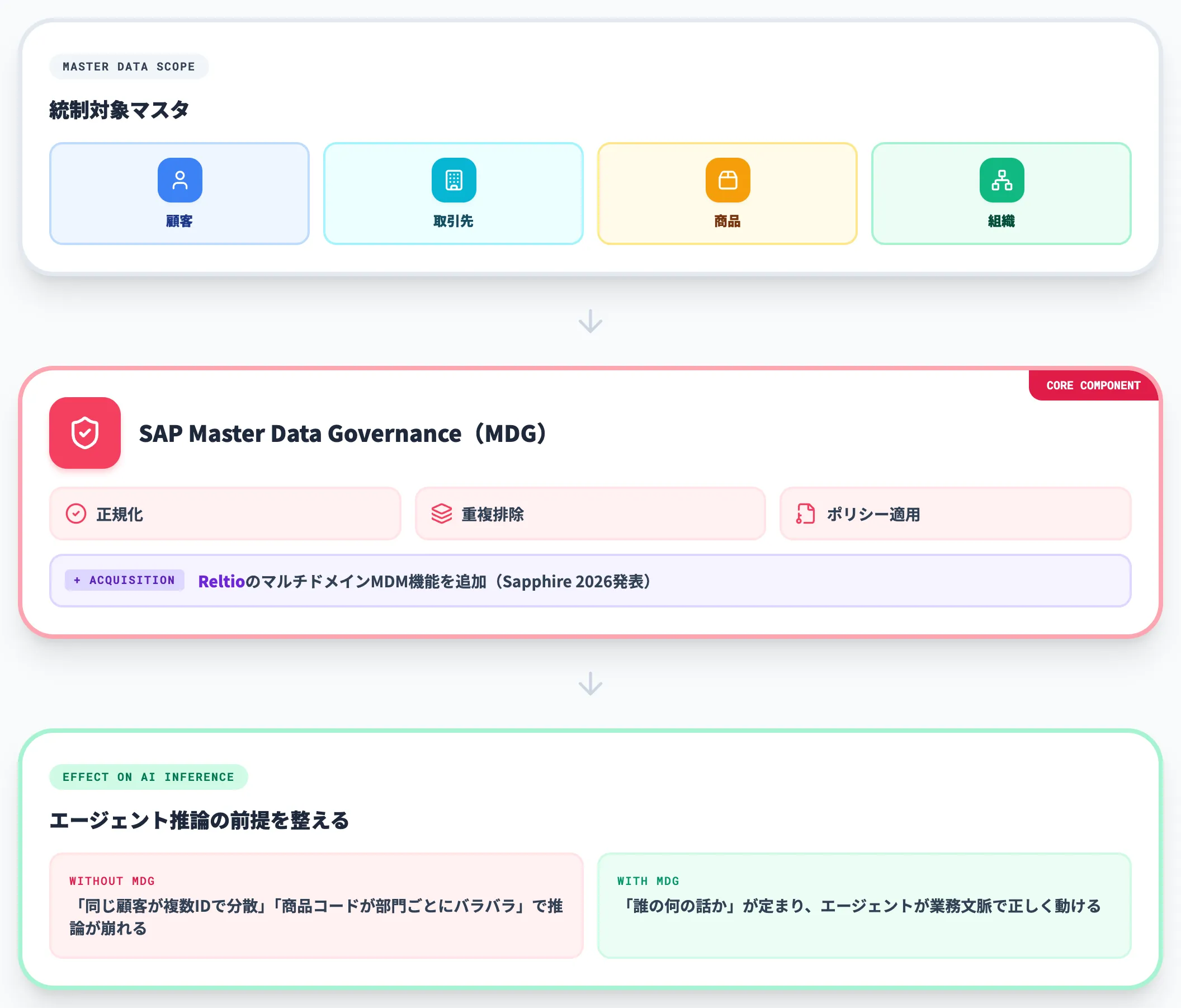Click the down arrow below the MDG card

pos(590,683)
